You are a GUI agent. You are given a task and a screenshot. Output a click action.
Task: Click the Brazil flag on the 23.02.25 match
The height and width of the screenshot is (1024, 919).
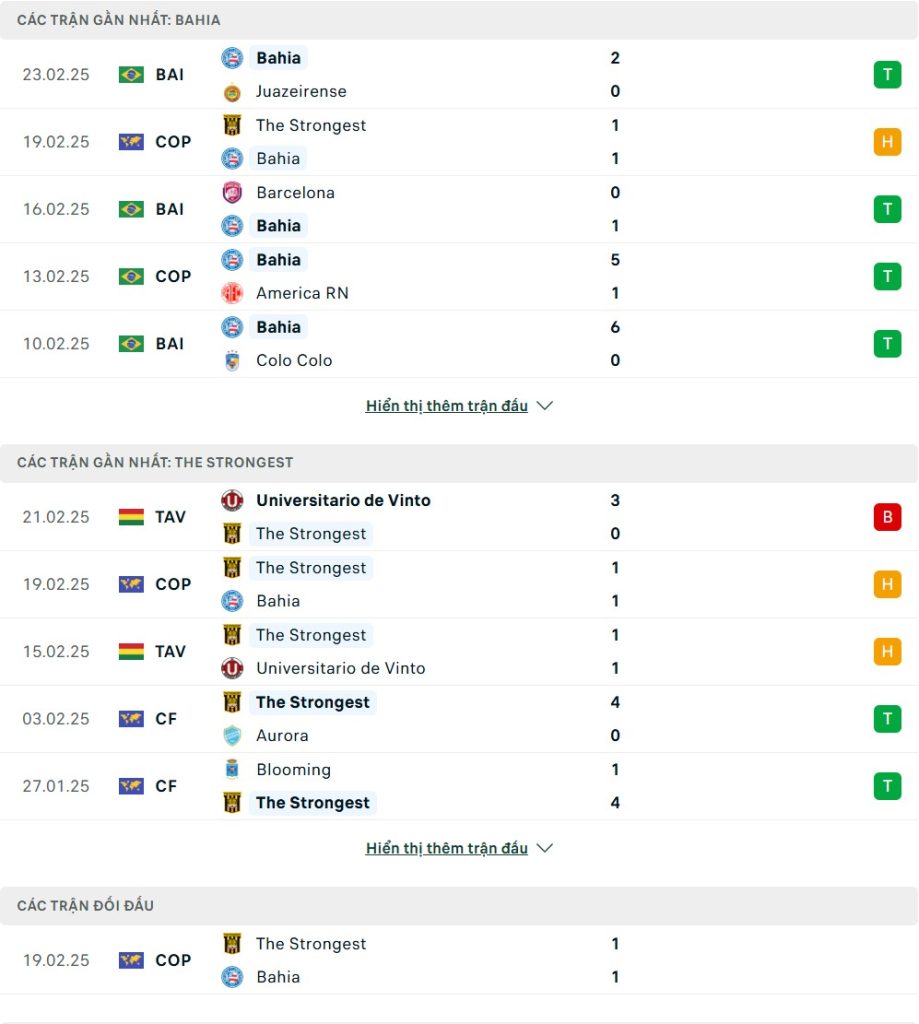coord(131,75)
